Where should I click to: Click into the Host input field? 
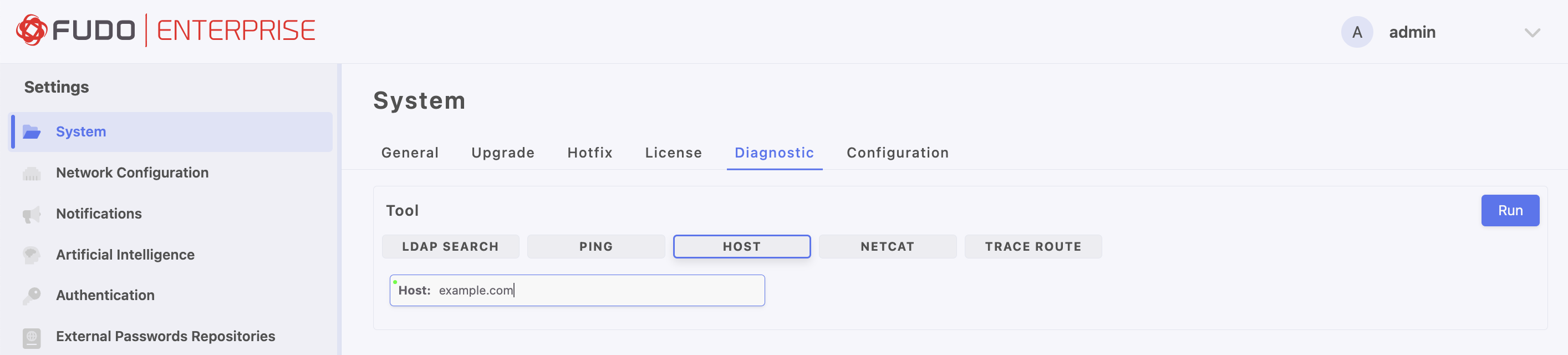[x=597, y=291]
